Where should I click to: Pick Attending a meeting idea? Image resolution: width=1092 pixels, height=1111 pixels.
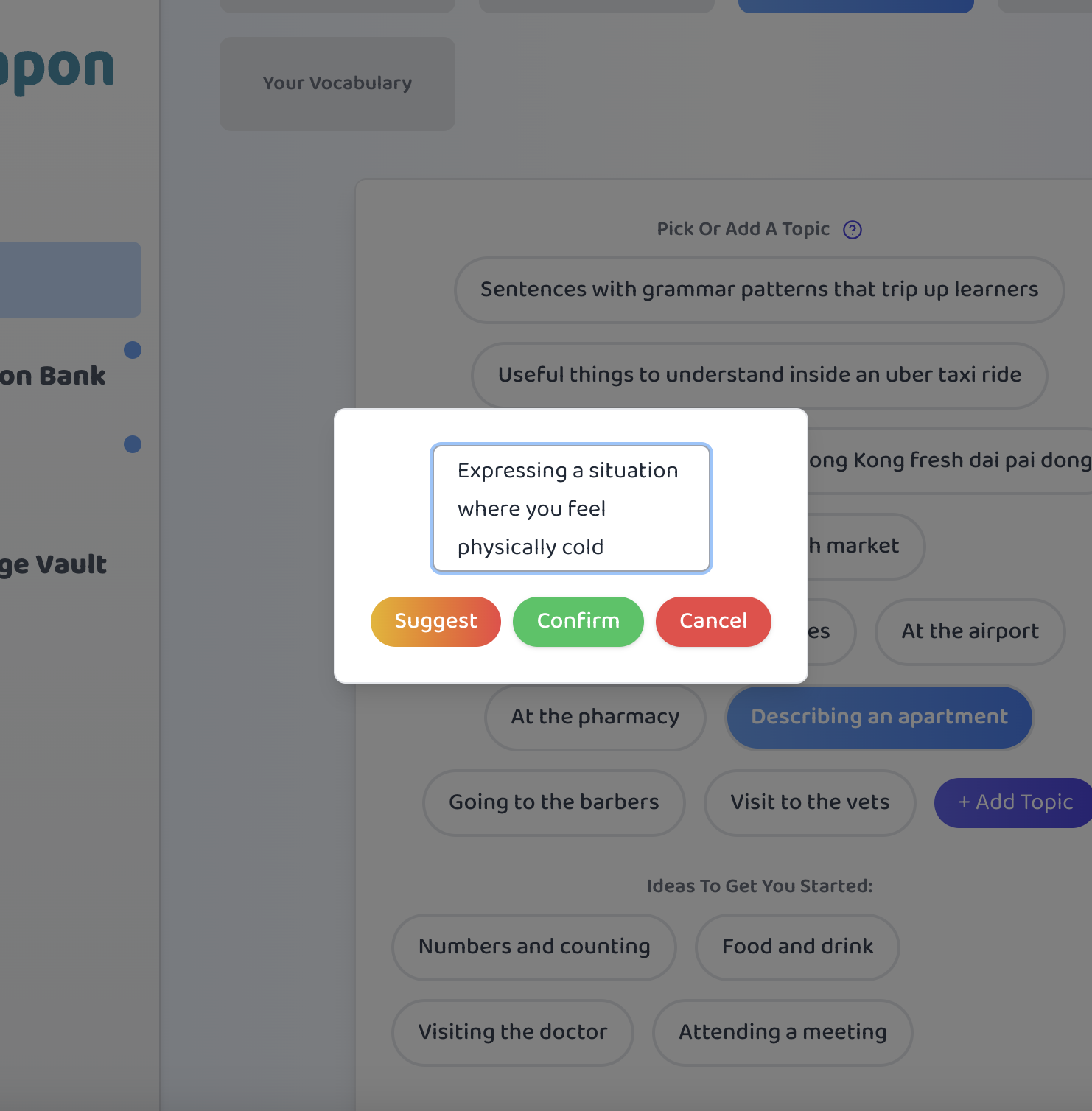click(x=783, y=1032)
